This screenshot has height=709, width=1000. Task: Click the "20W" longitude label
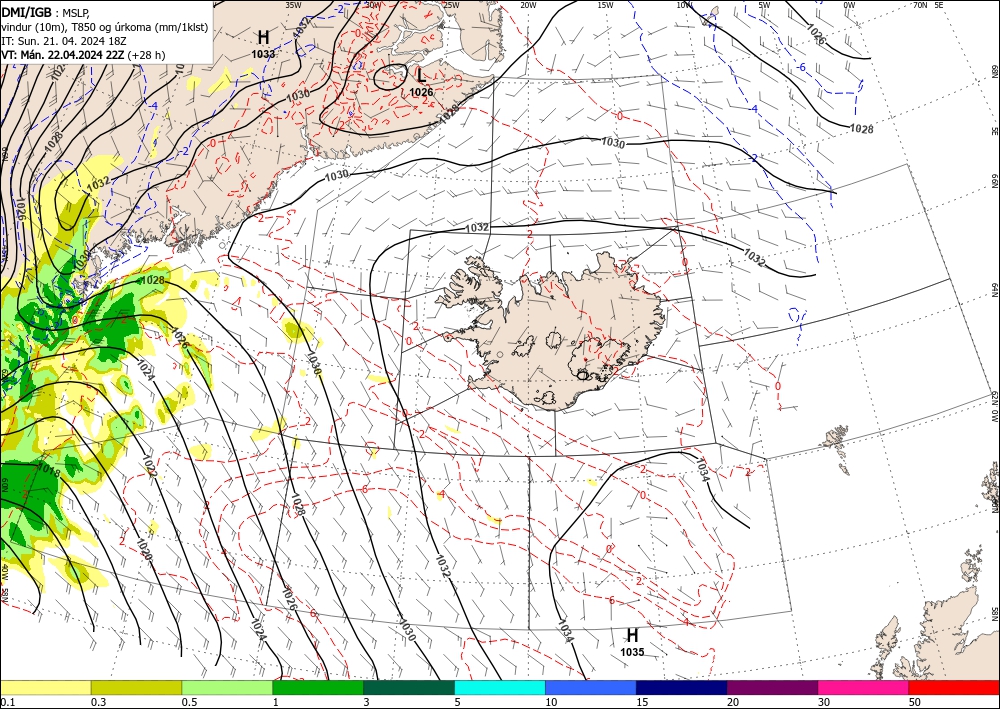point(528,5)
